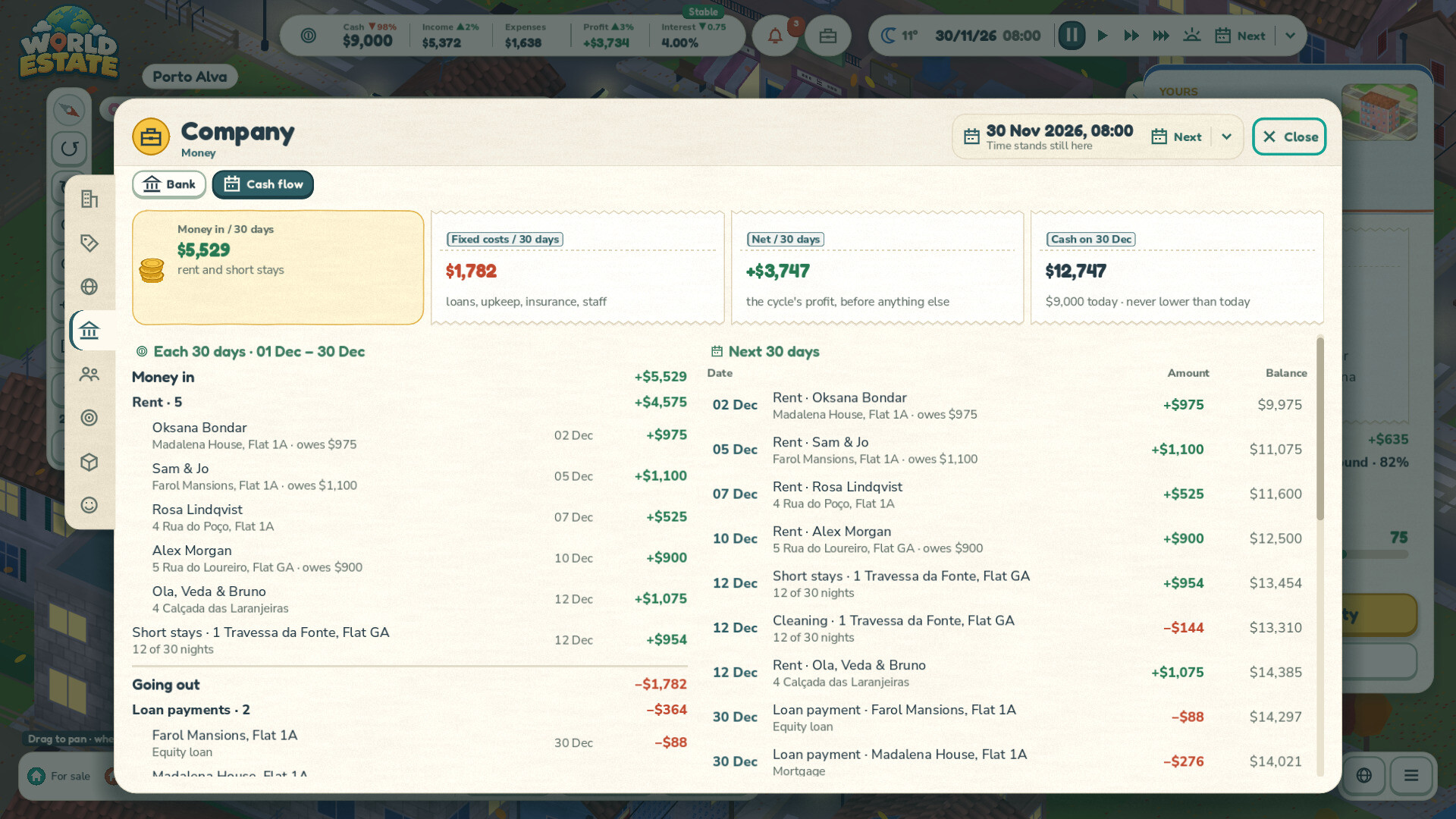Viewport: 1456px width, 819px height.
Task: Click the Ola, Veda & Bruno row in Money in
Action: [x=409, y=599]
